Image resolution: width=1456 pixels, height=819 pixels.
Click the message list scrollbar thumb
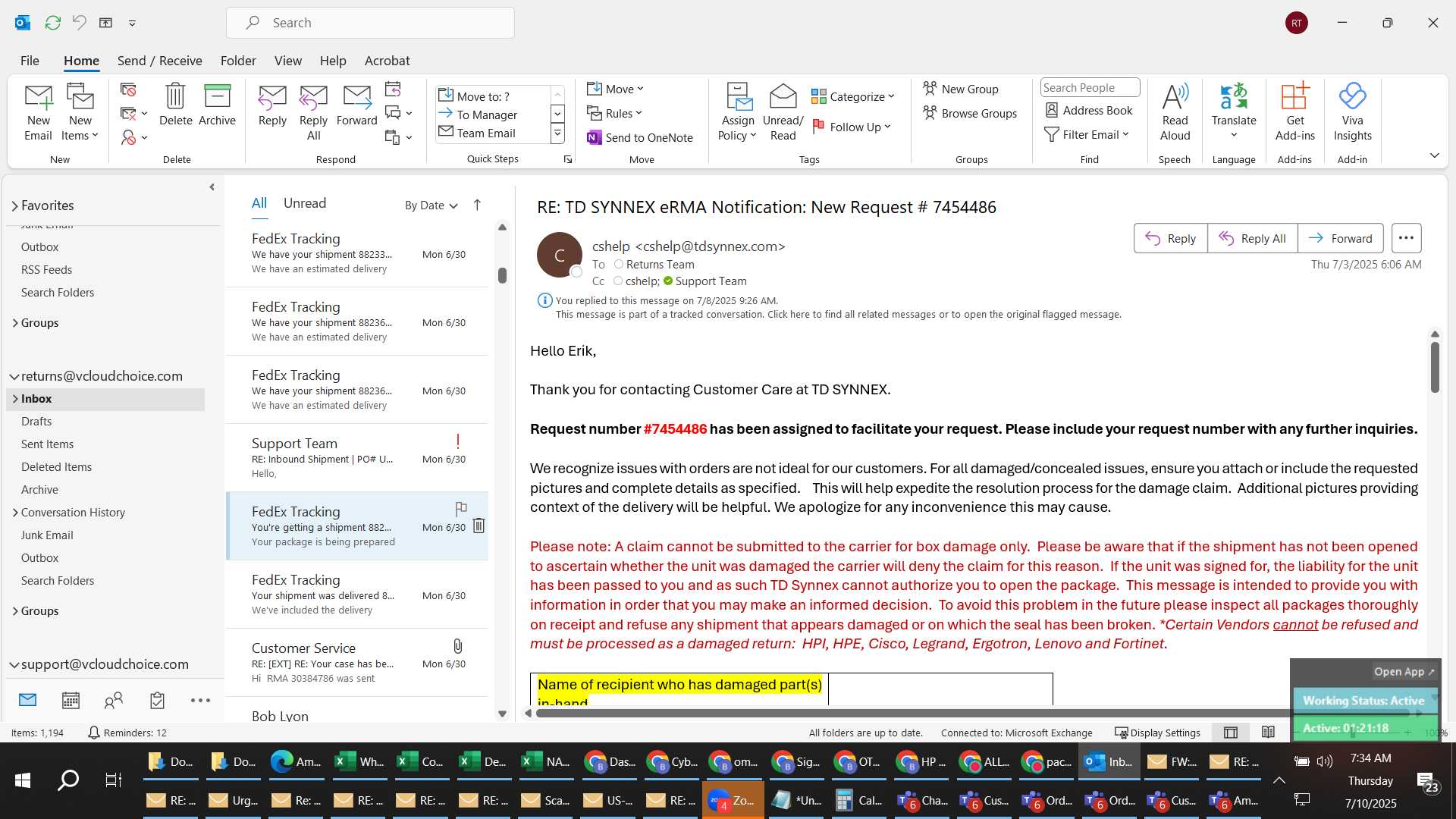tap(502, 275)
